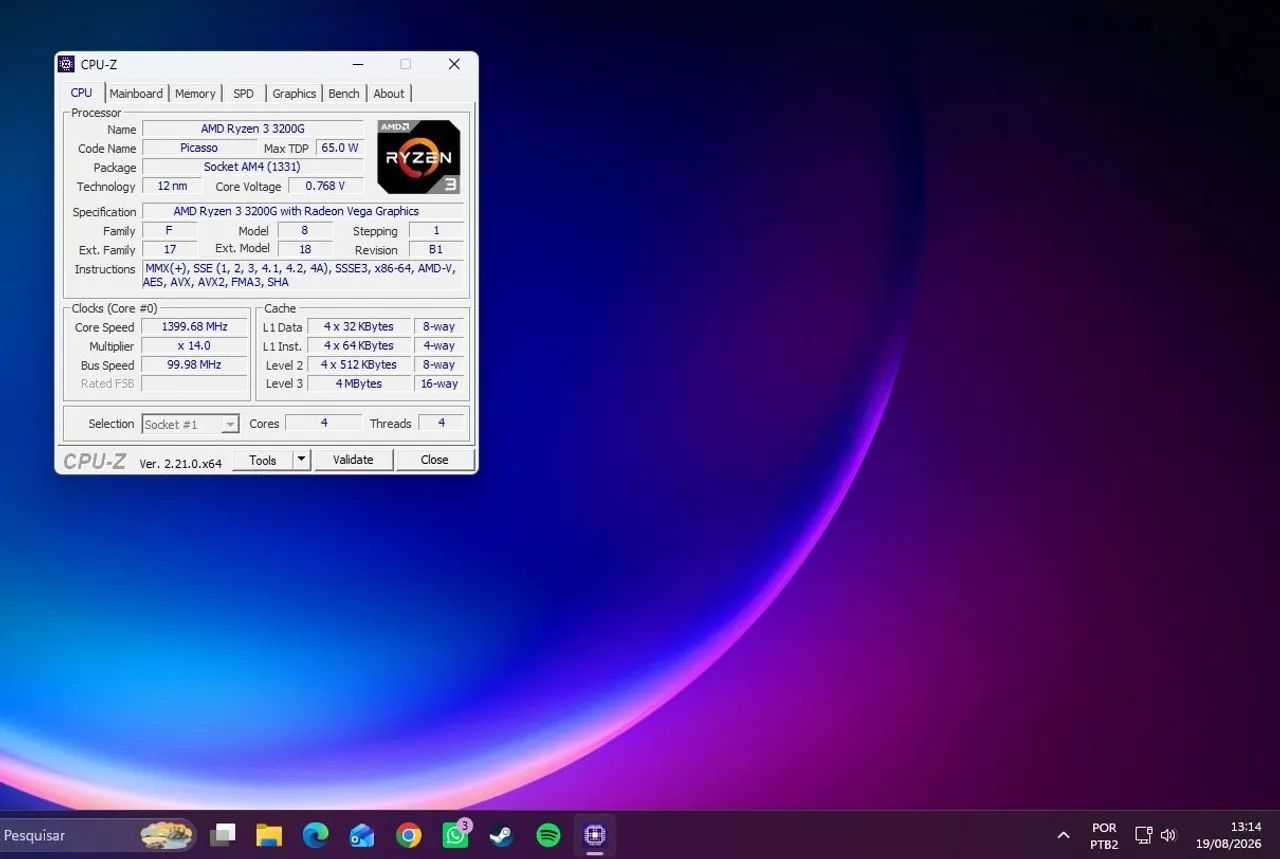Click Level 2 value 4 x 512 KBytes
Screen dimensions: 1280x859
tap(359, 365)
